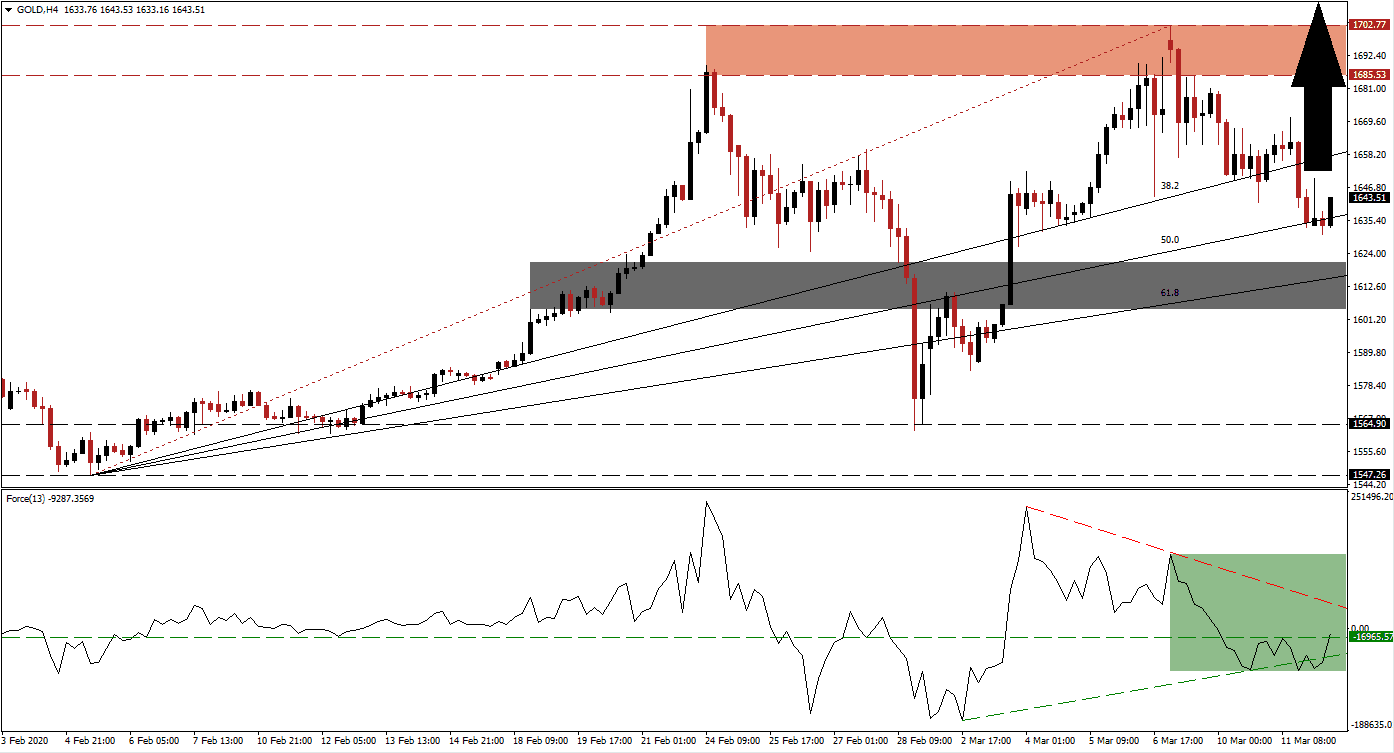This screenshot has height=753, width=1394.
Task: Click the current price tag 1643.51
Action: (1368, 198)
